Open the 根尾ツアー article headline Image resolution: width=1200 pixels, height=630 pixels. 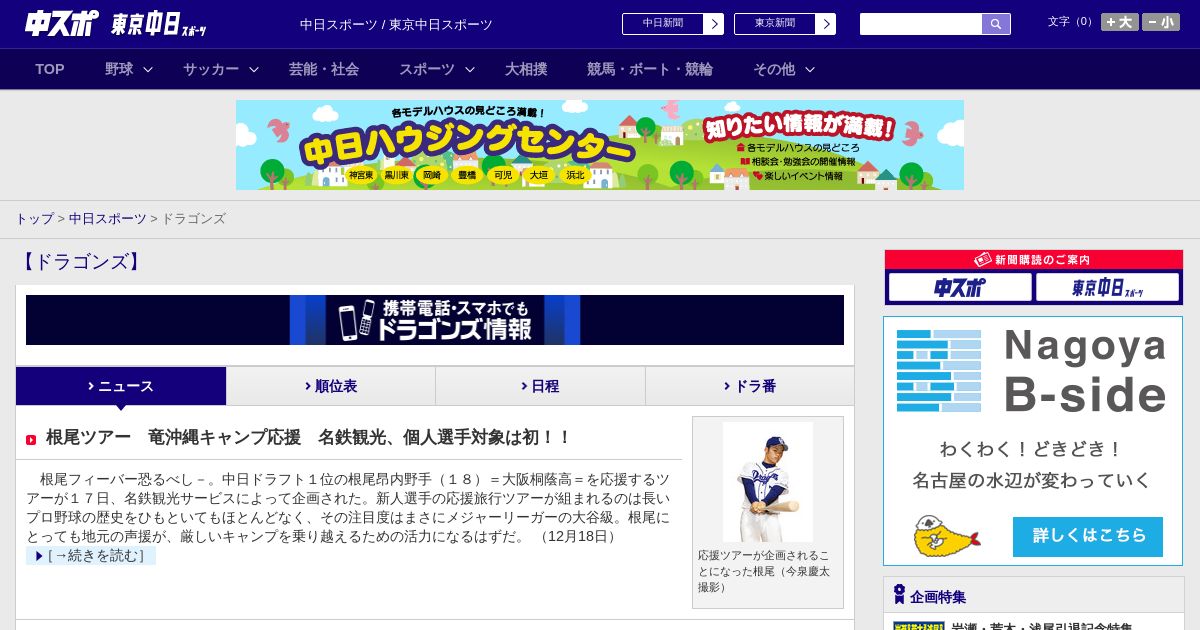click(309, 437)
